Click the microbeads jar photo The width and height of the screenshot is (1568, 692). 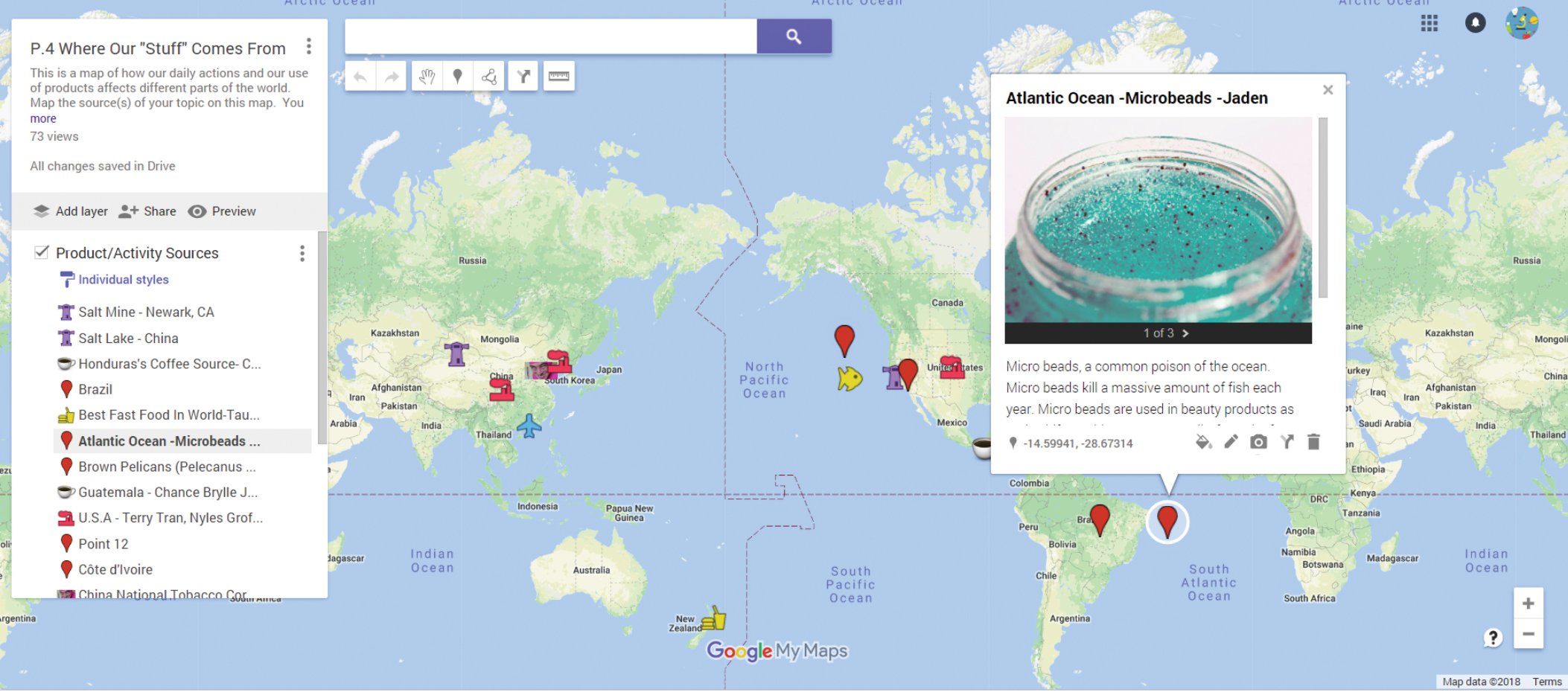point(1158,220)
